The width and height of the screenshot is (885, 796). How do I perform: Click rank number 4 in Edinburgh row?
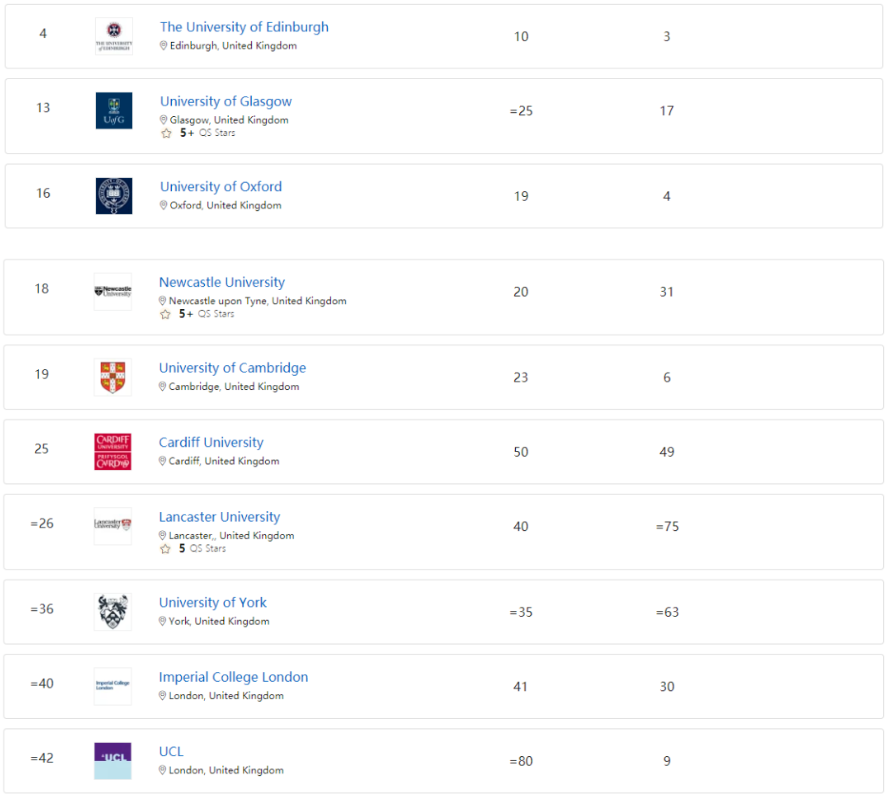43,34
